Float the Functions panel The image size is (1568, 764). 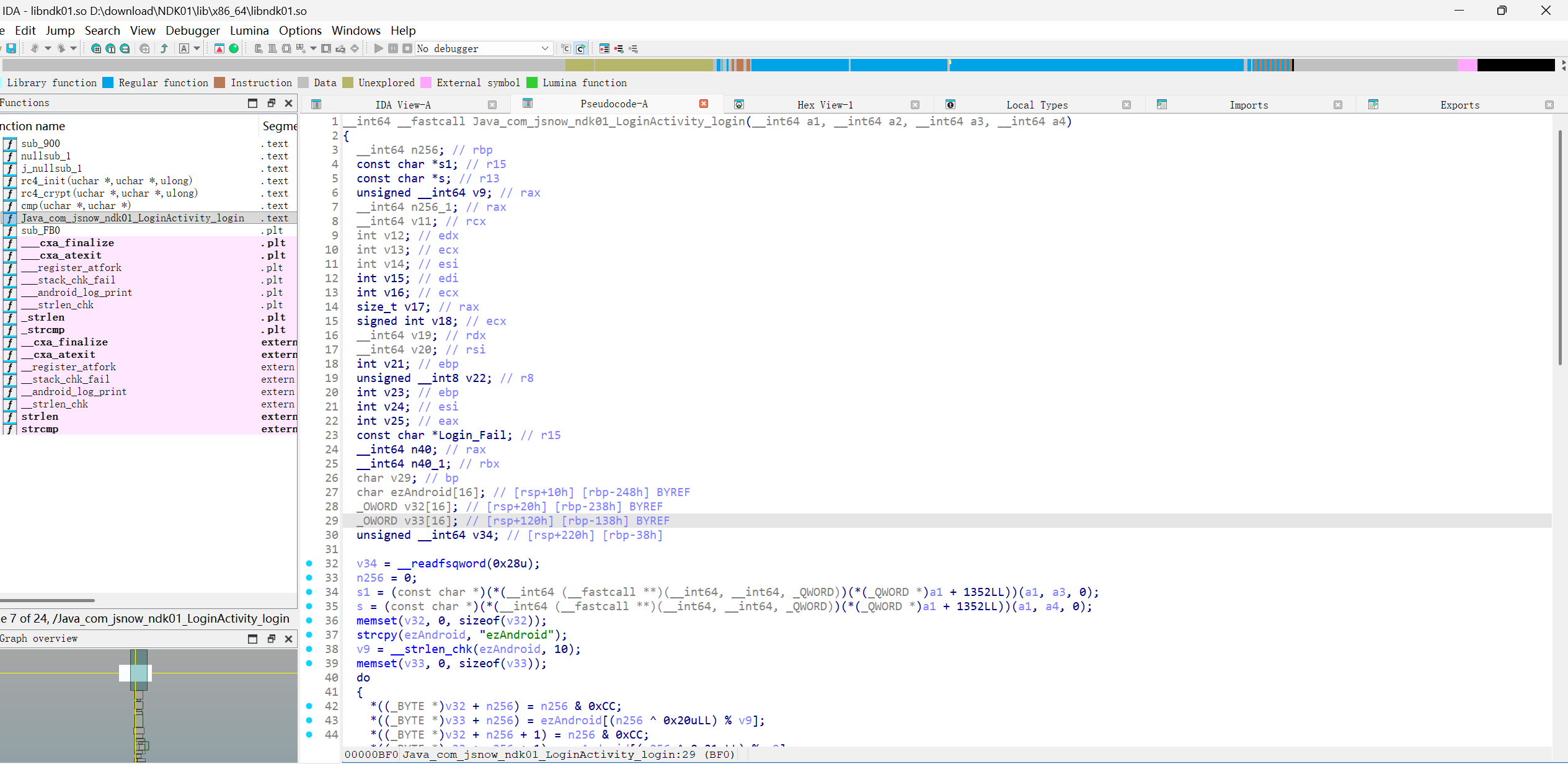coord(271,103)
